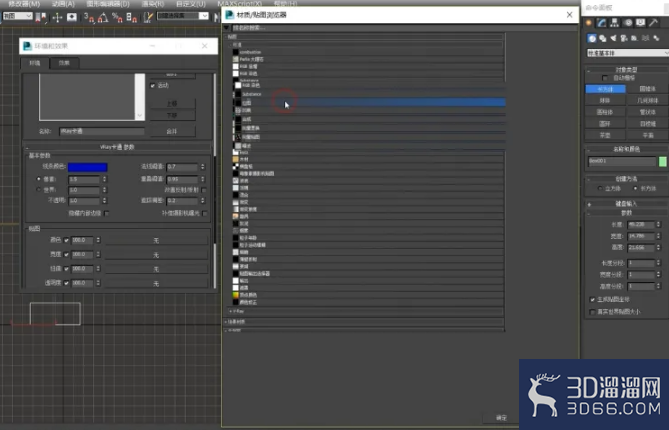Switch to the 环境 tab

click(x=35, y=63)
